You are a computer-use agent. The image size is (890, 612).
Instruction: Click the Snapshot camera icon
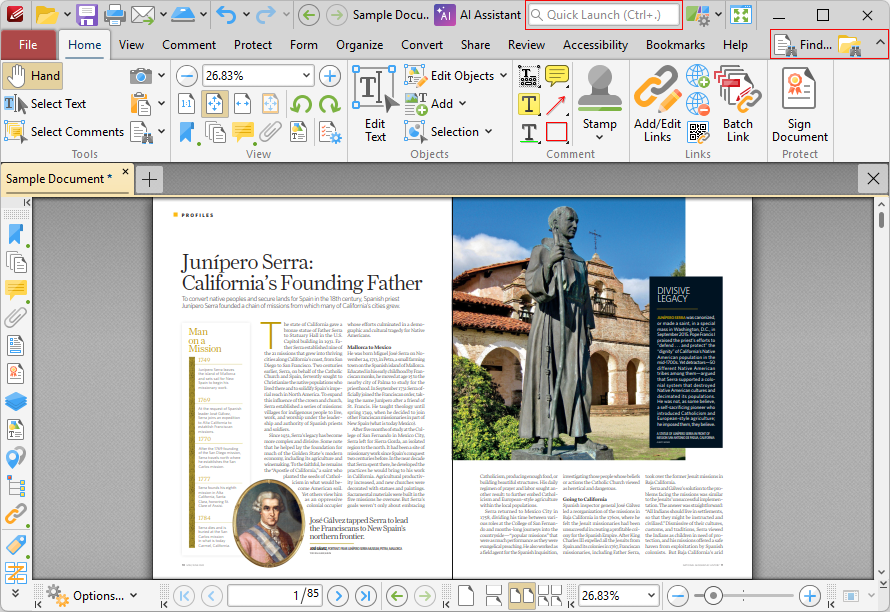tap(140, 76)
